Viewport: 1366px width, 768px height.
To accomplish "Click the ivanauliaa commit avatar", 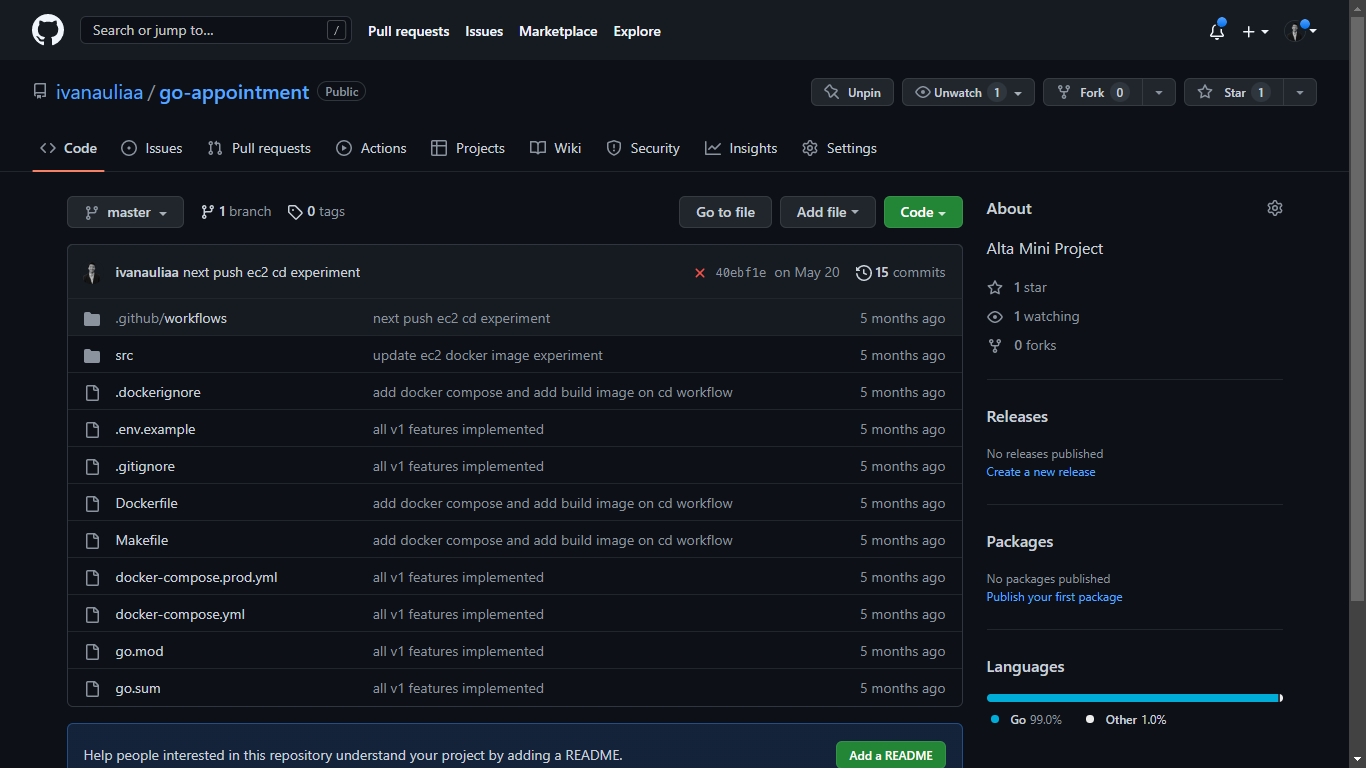I will pyautogui.click(x=92, y=273).
